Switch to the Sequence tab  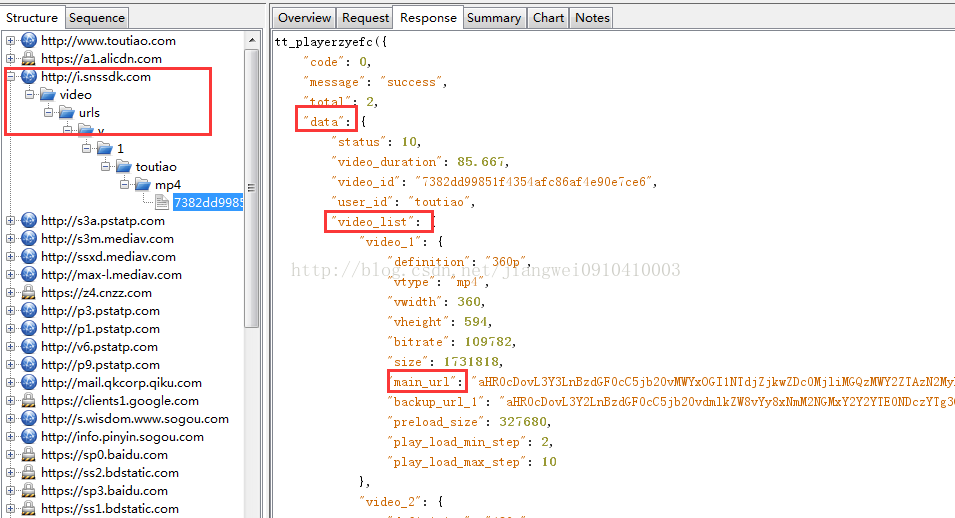(97, 18)
